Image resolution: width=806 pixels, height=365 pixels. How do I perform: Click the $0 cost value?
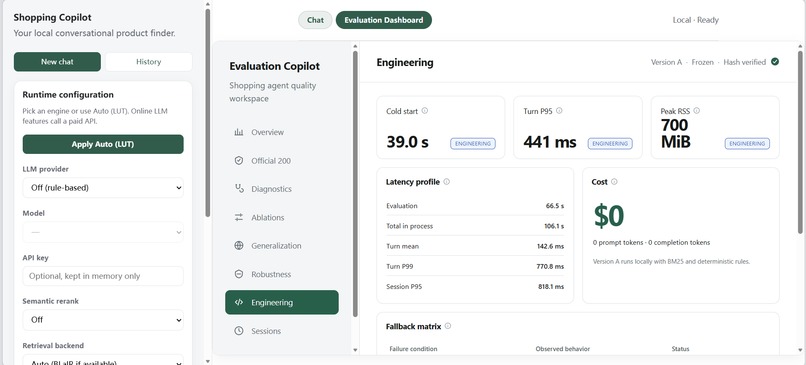[x=609, y=216]
